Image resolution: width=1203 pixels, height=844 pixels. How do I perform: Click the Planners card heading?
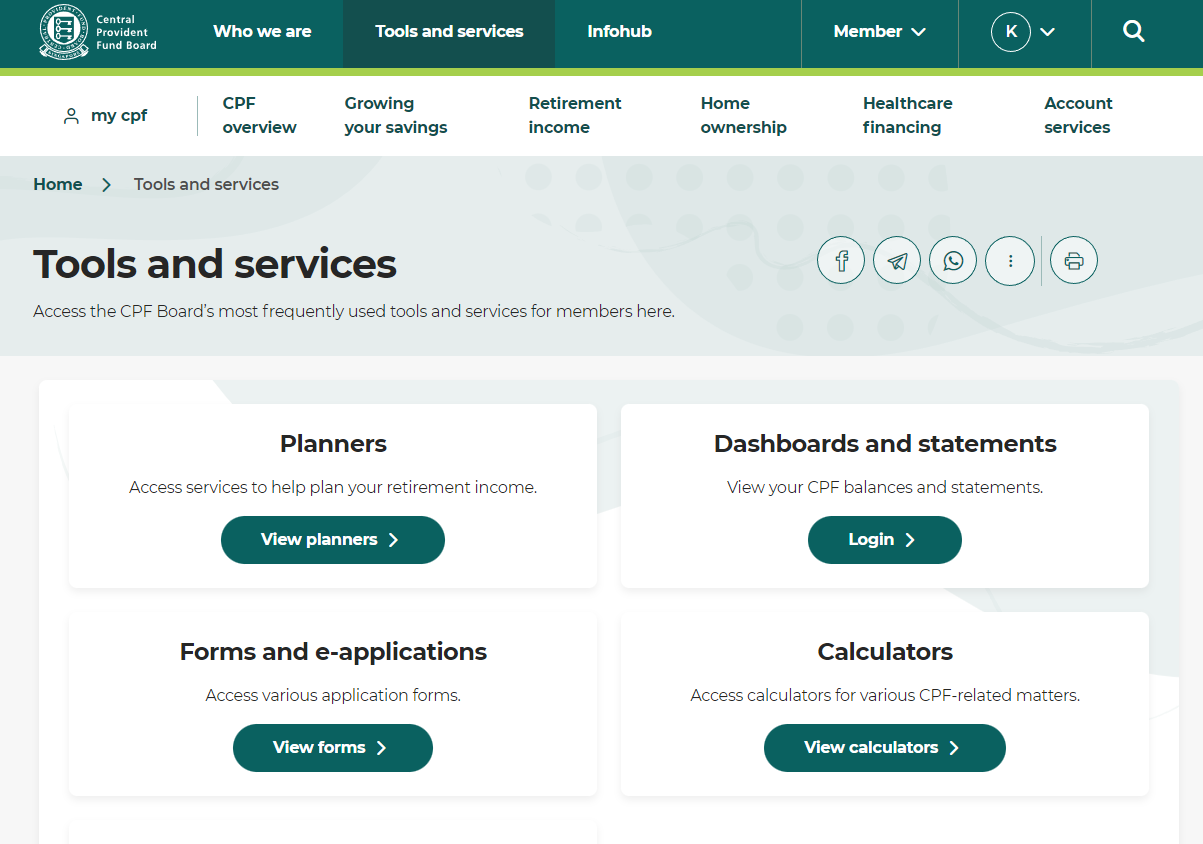(x=333, y=444)
